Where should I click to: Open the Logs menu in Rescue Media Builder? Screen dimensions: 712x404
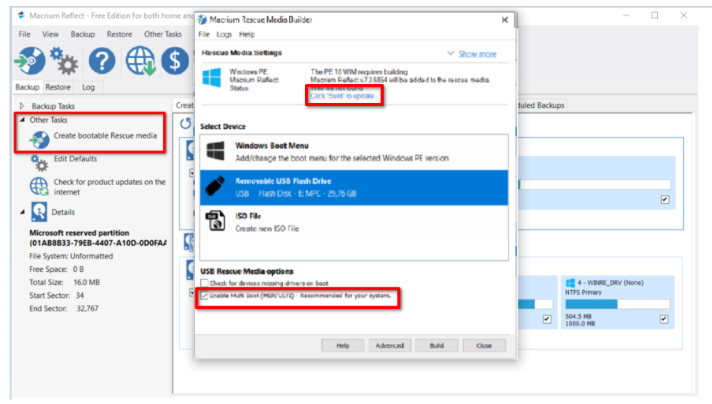pos(224,34)
